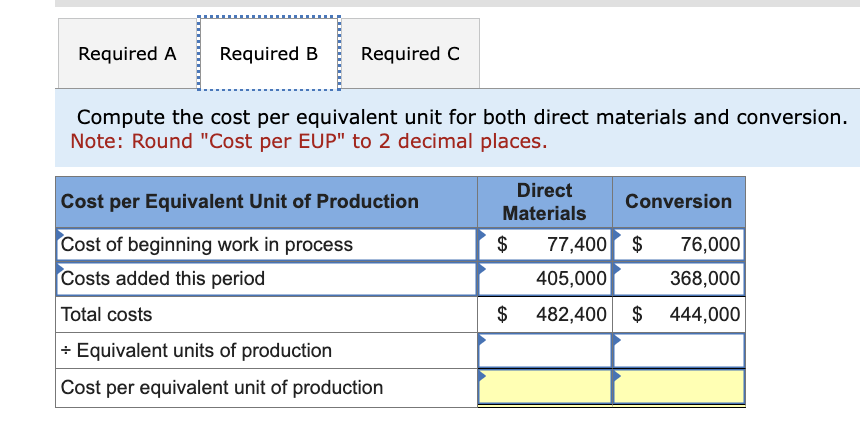
Task: Edit Direct Materials costs added 405,000
Action: (545, 279)
